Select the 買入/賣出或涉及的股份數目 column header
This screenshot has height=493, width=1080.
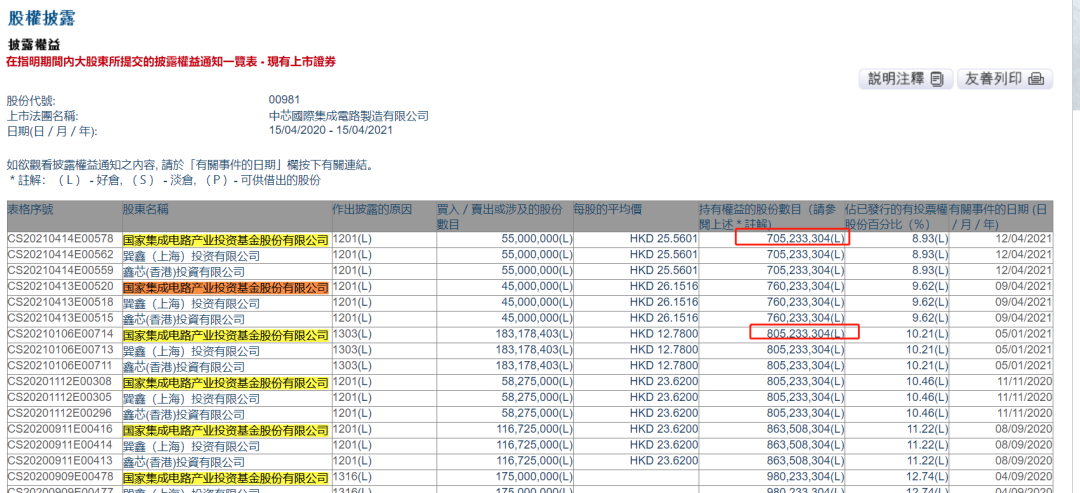(503, 216)
